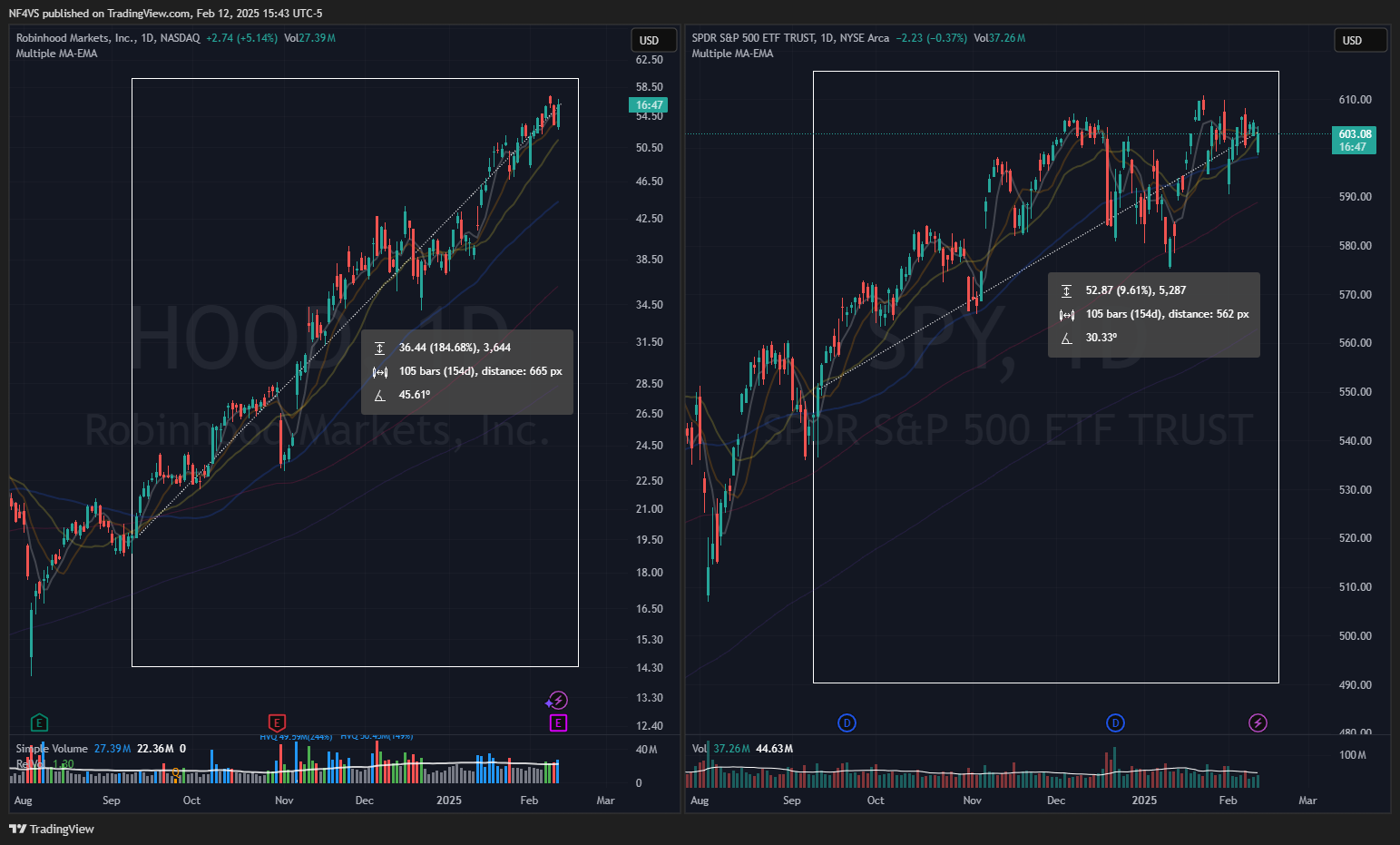Image resolution: width=1400 pixels, height=845 pixels.
Task: Click the 12.40 level on HOOD price axis
Action: tap(649, 726)
